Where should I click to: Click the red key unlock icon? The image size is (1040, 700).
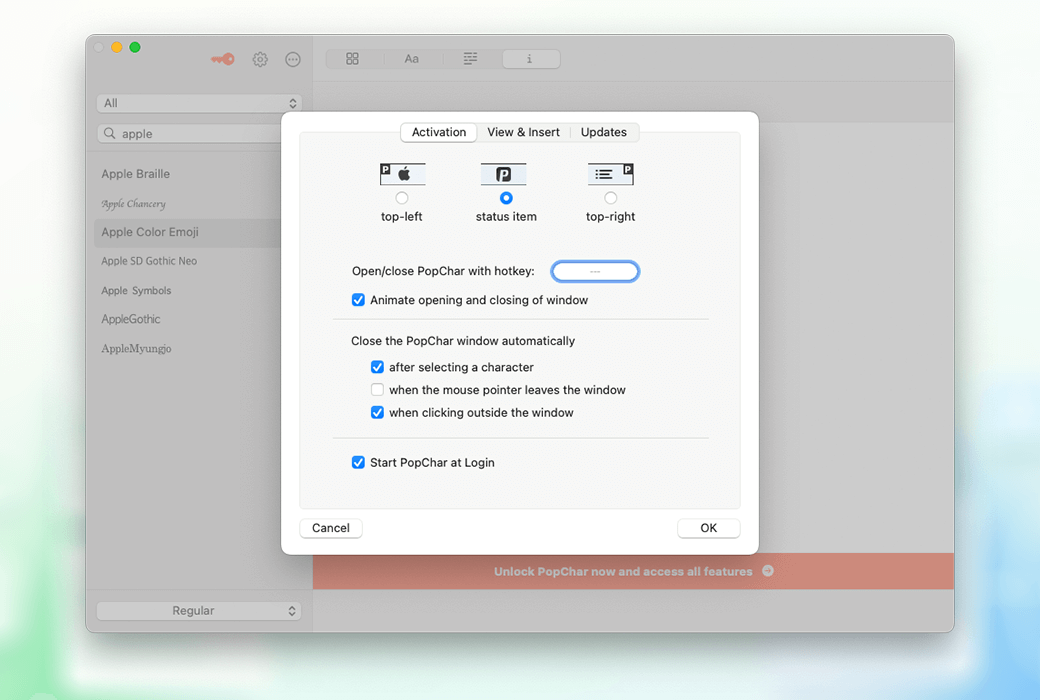click(x=223, y=59)
